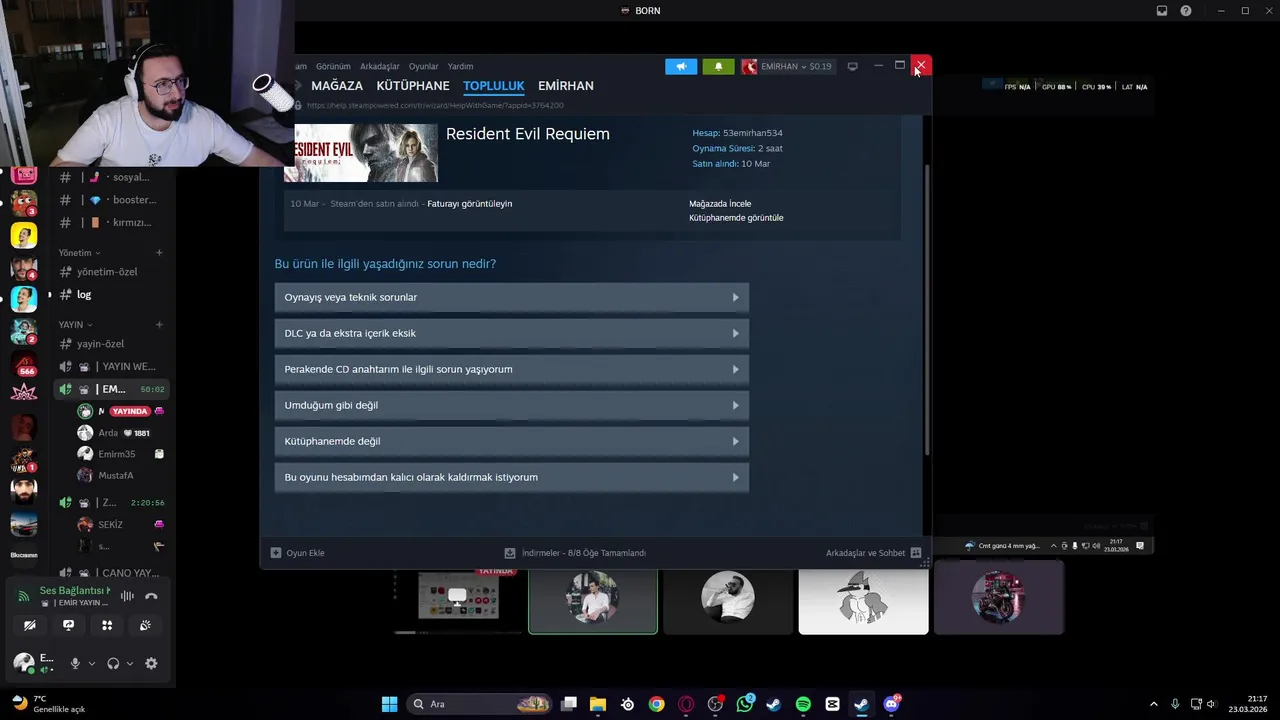Toggle Discord camera on
Viewport: 1280px width, 720px height.
[x=30, y=625]
